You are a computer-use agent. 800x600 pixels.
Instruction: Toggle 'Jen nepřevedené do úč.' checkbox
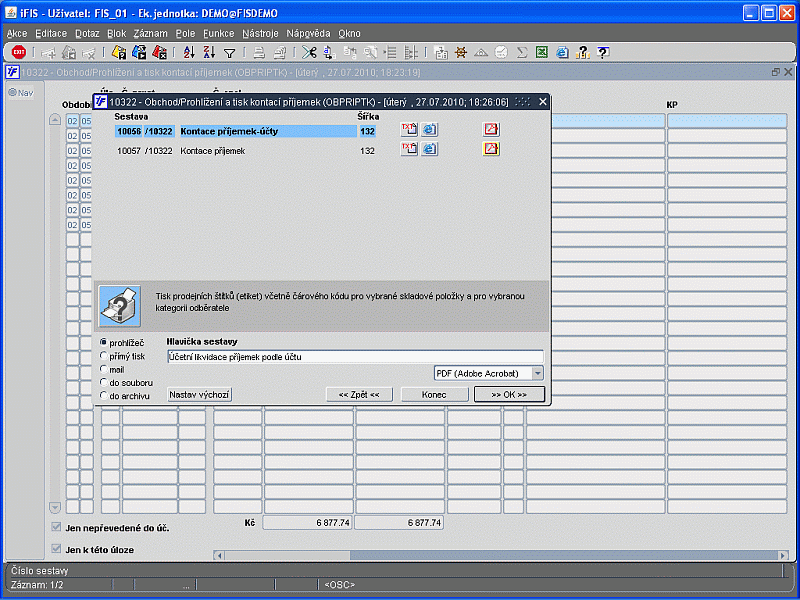tap(56, 527)
